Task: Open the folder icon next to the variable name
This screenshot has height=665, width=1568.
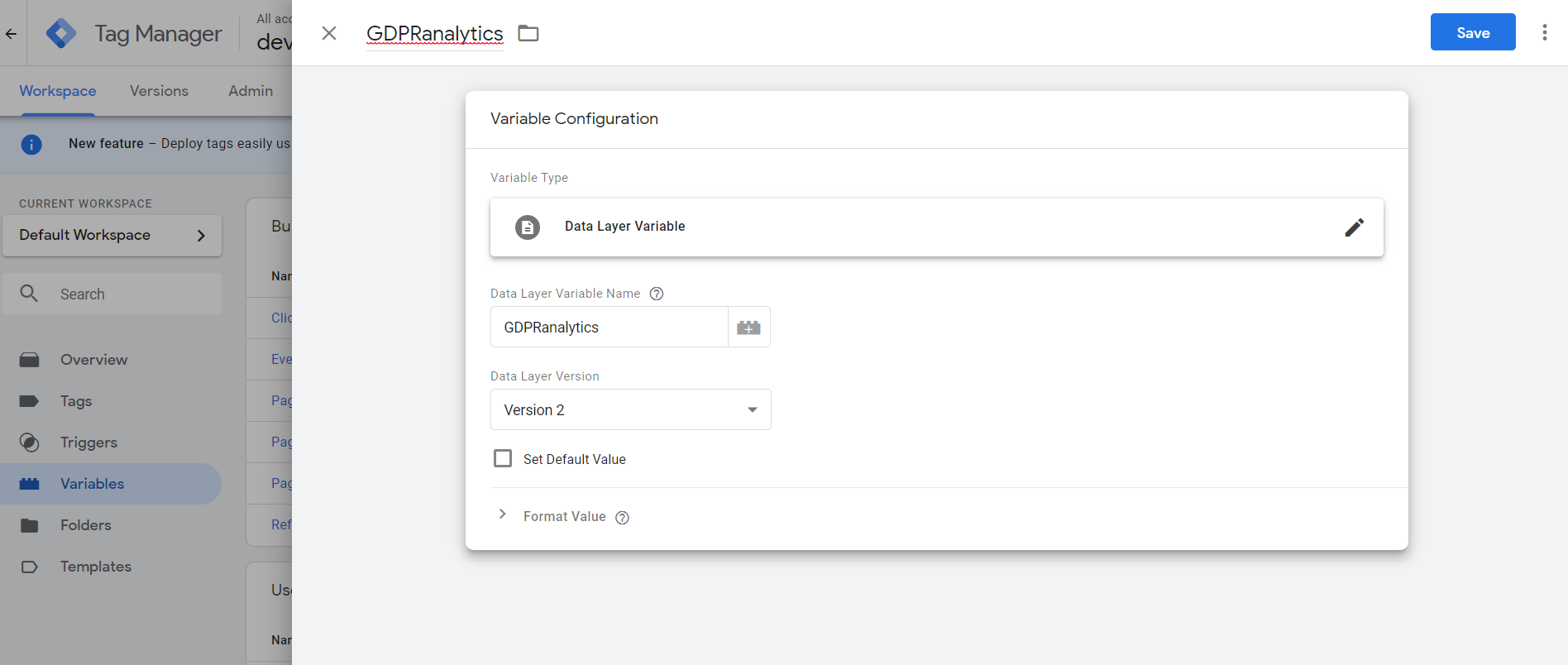Action: 528,33
